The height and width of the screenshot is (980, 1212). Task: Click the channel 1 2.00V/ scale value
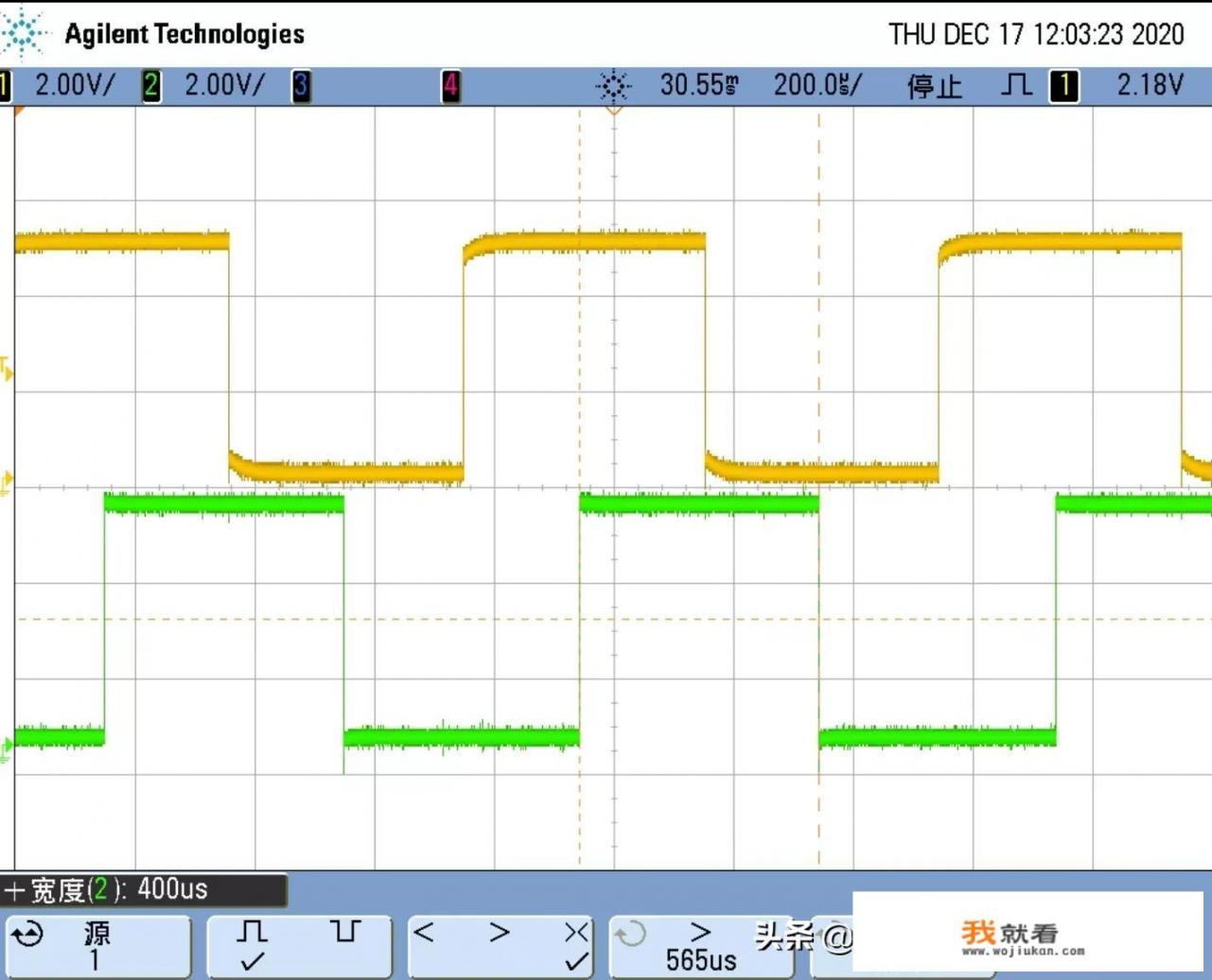tap(75, 85)
